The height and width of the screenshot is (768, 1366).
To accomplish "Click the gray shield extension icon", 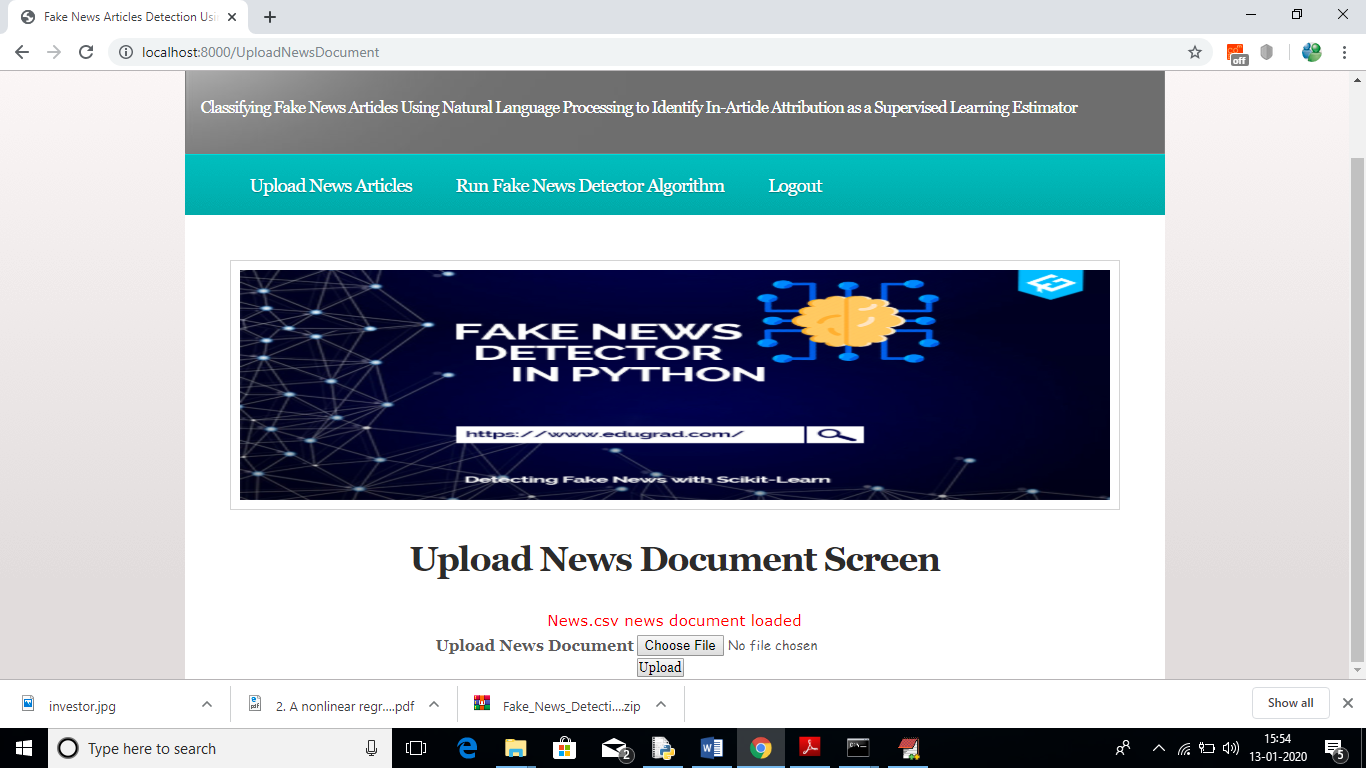I will tap(1267, 52).
